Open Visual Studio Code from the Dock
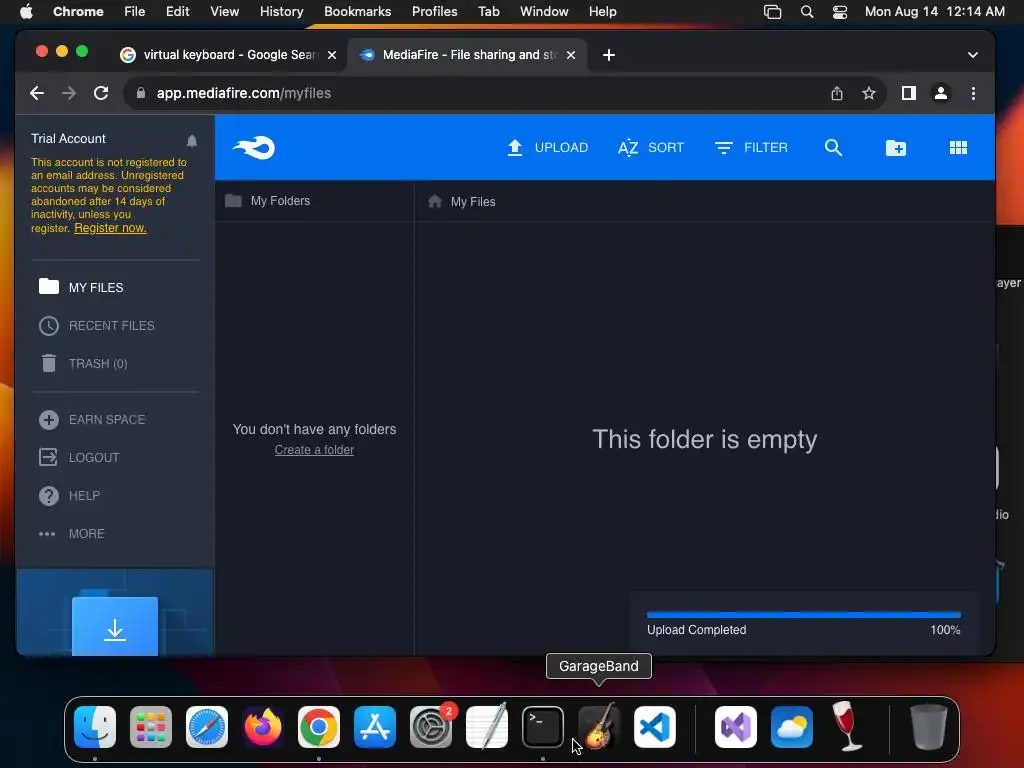This screenshot has height=768, width=1024. 655,726
